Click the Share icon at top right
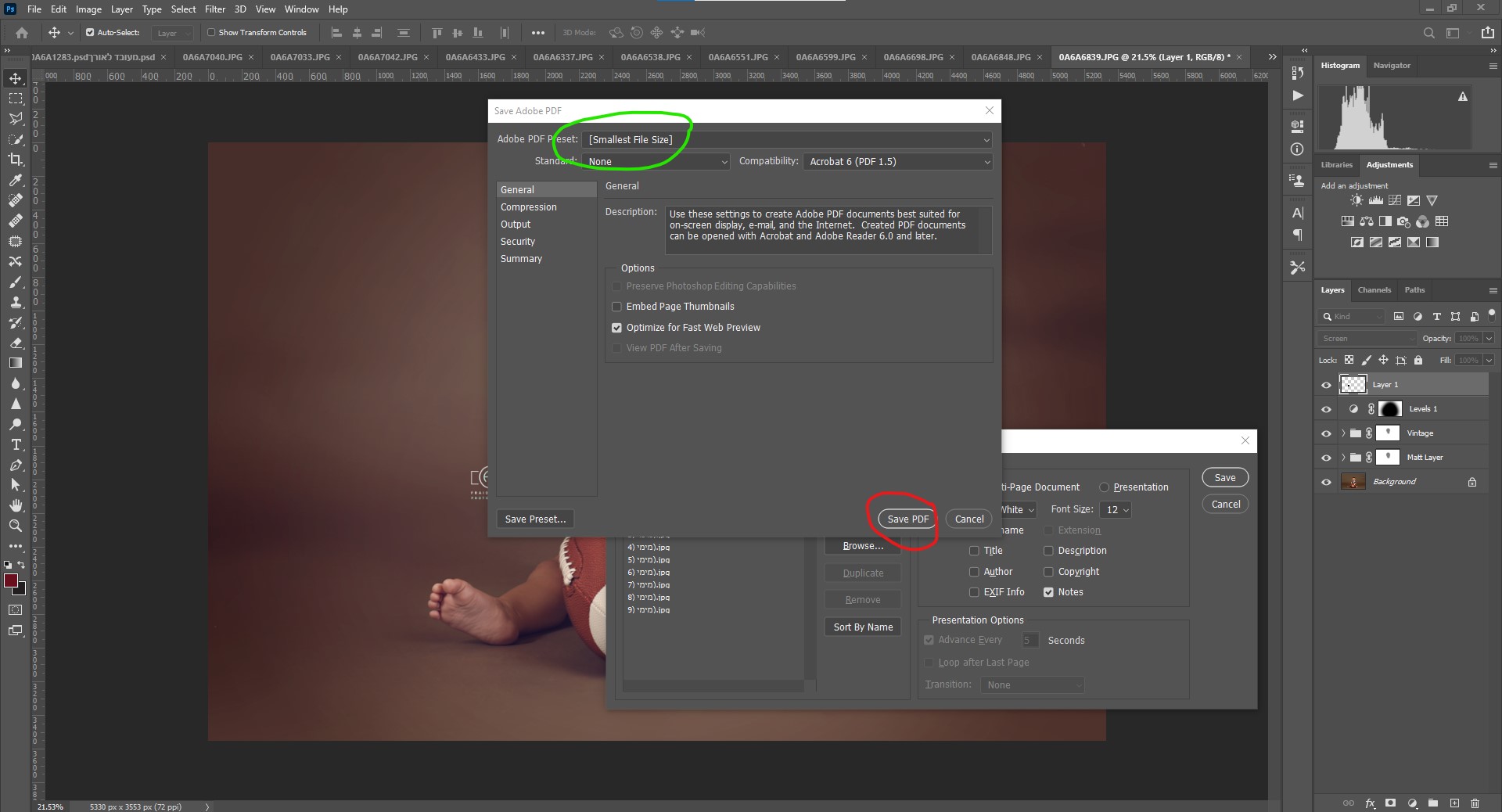The width and height of the screenshot is (1502, 812). [x=1487, y=33]
